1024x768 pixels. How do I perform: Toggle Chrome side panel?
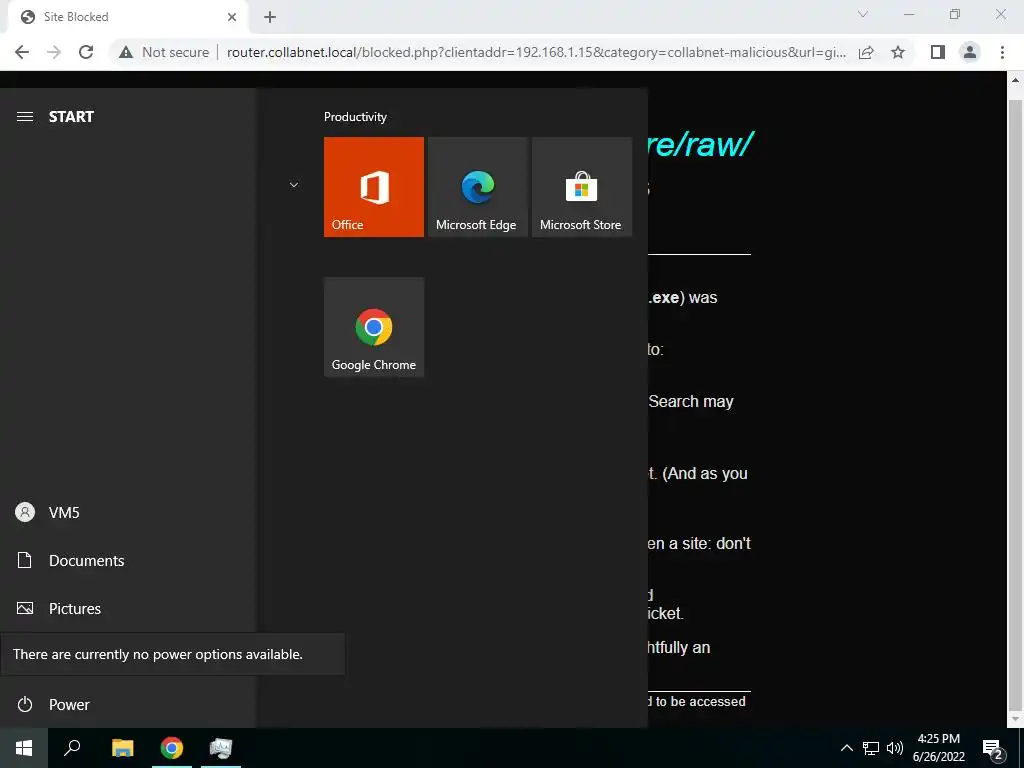click(x=938, y=52)
